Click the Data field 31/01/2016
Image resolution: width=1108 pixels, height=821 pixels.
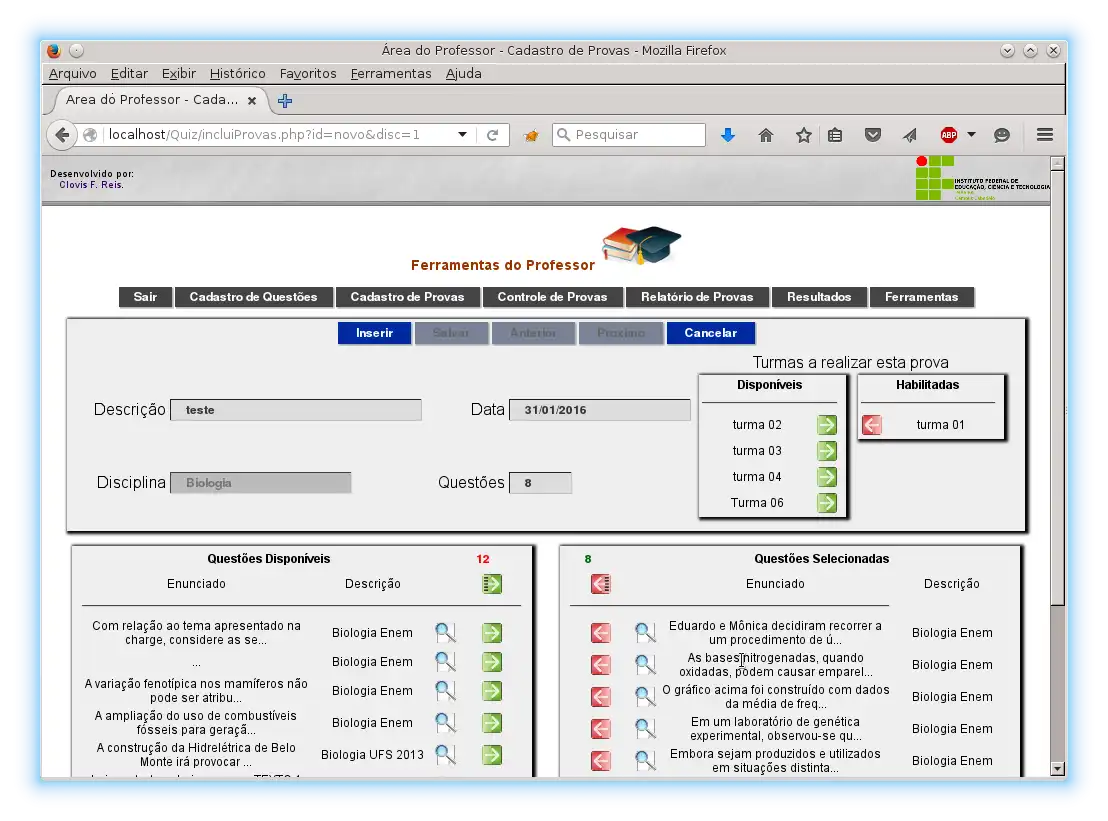tap(600, 410)
